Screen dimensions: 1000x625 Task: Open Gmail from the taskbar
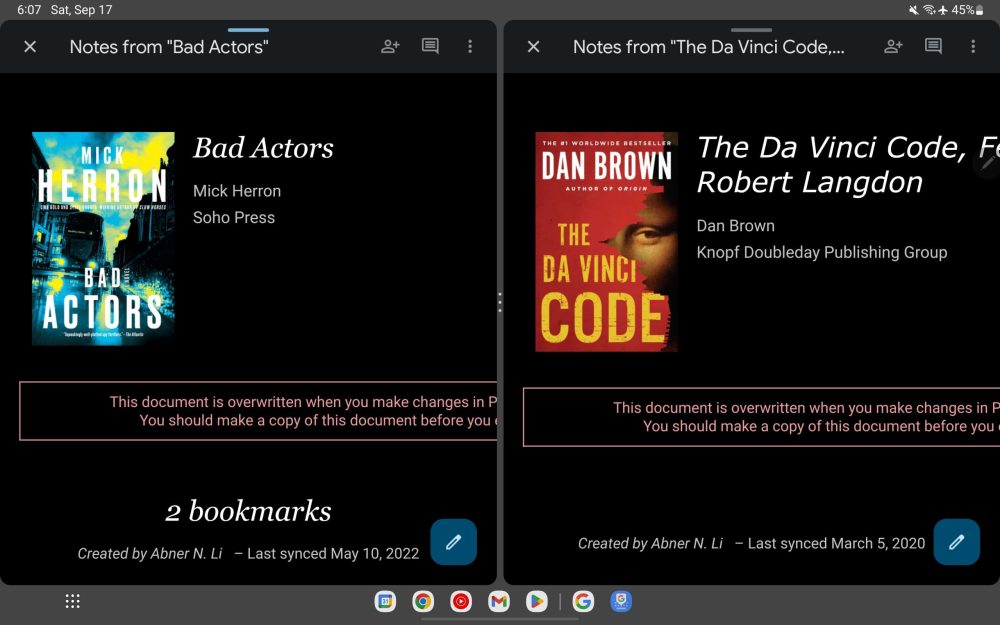click(499, 601)
